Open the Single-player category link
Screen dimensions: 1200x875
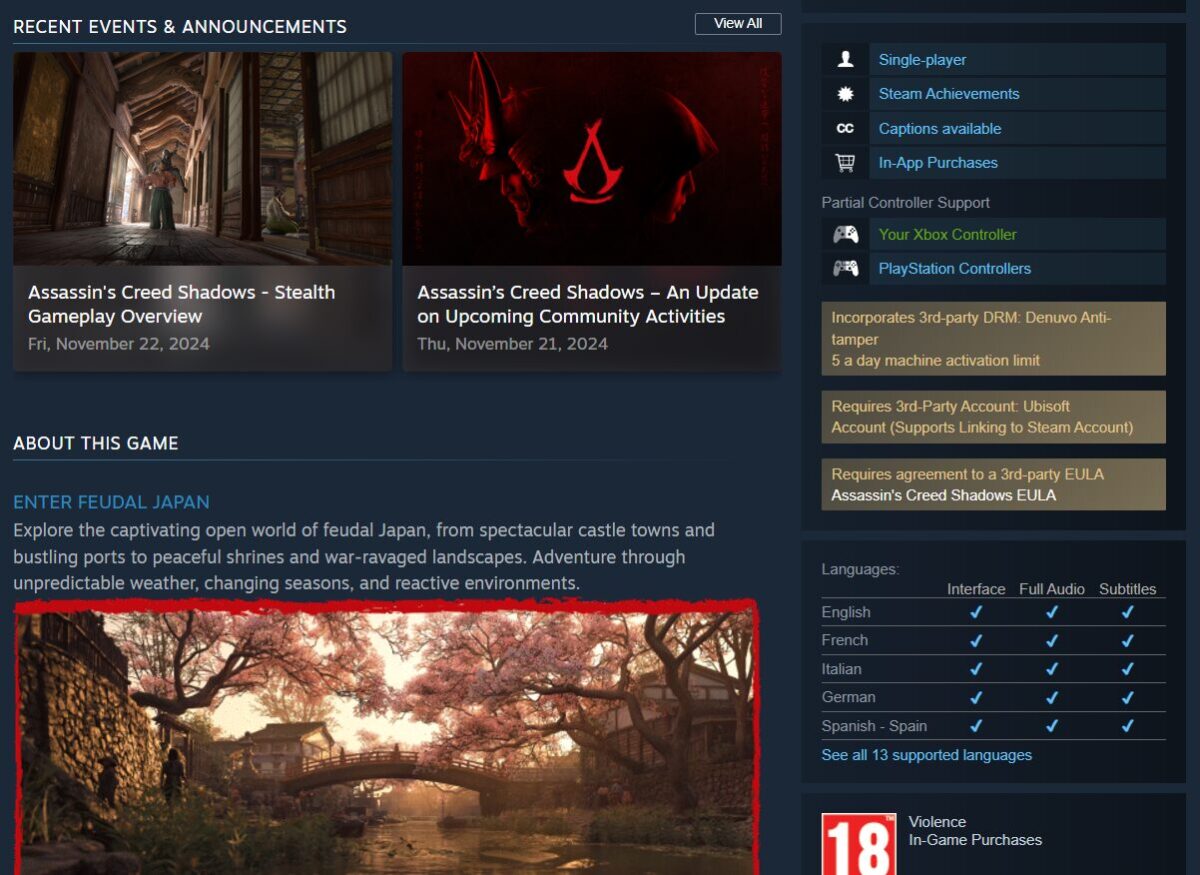(922, 60)
